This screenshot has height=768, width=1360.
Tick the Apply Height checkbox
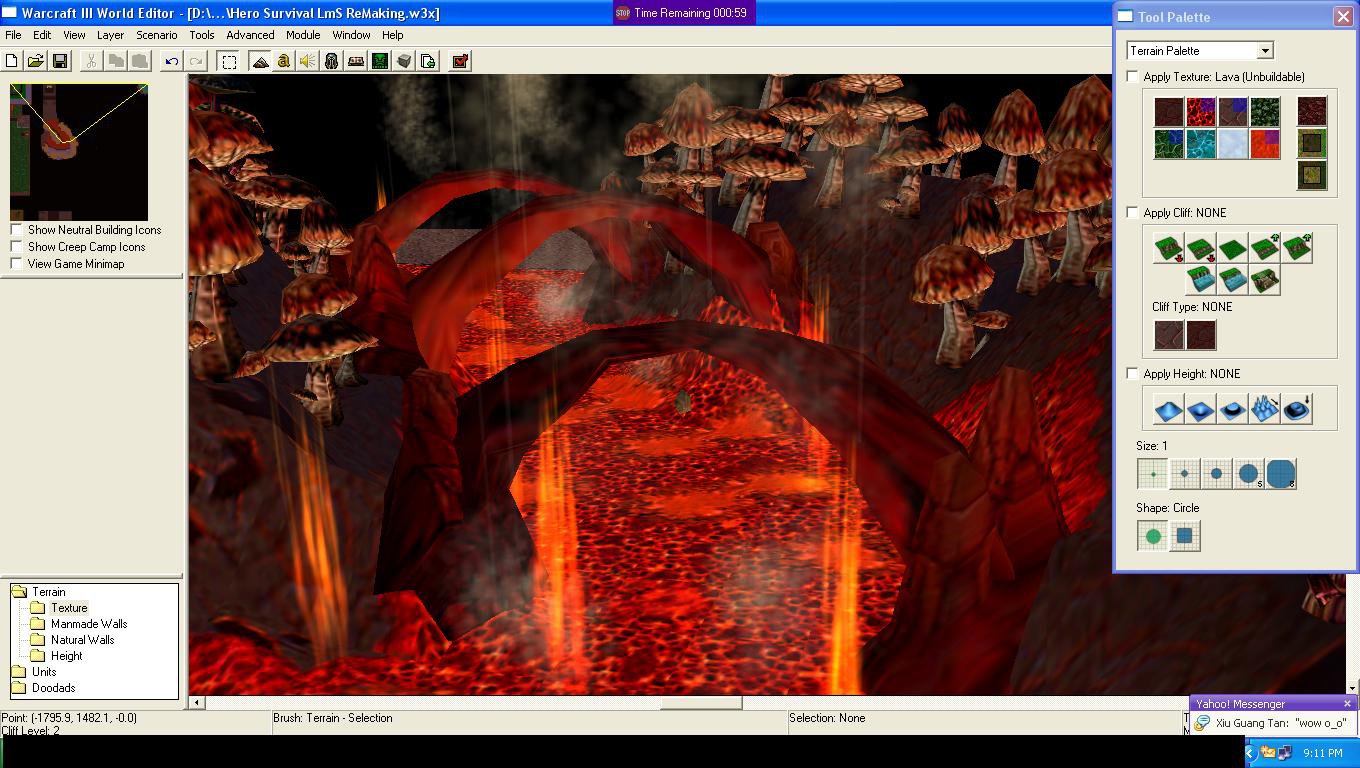click(1133, 374)
